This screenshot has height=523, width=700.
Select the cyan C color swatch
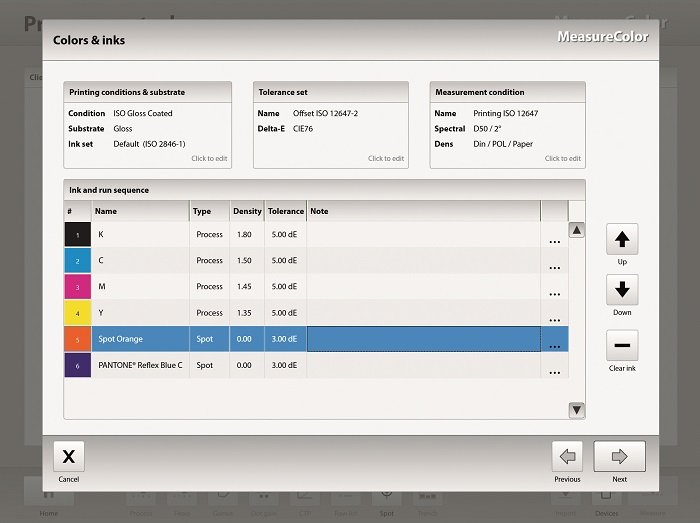(x=78, y=261)
